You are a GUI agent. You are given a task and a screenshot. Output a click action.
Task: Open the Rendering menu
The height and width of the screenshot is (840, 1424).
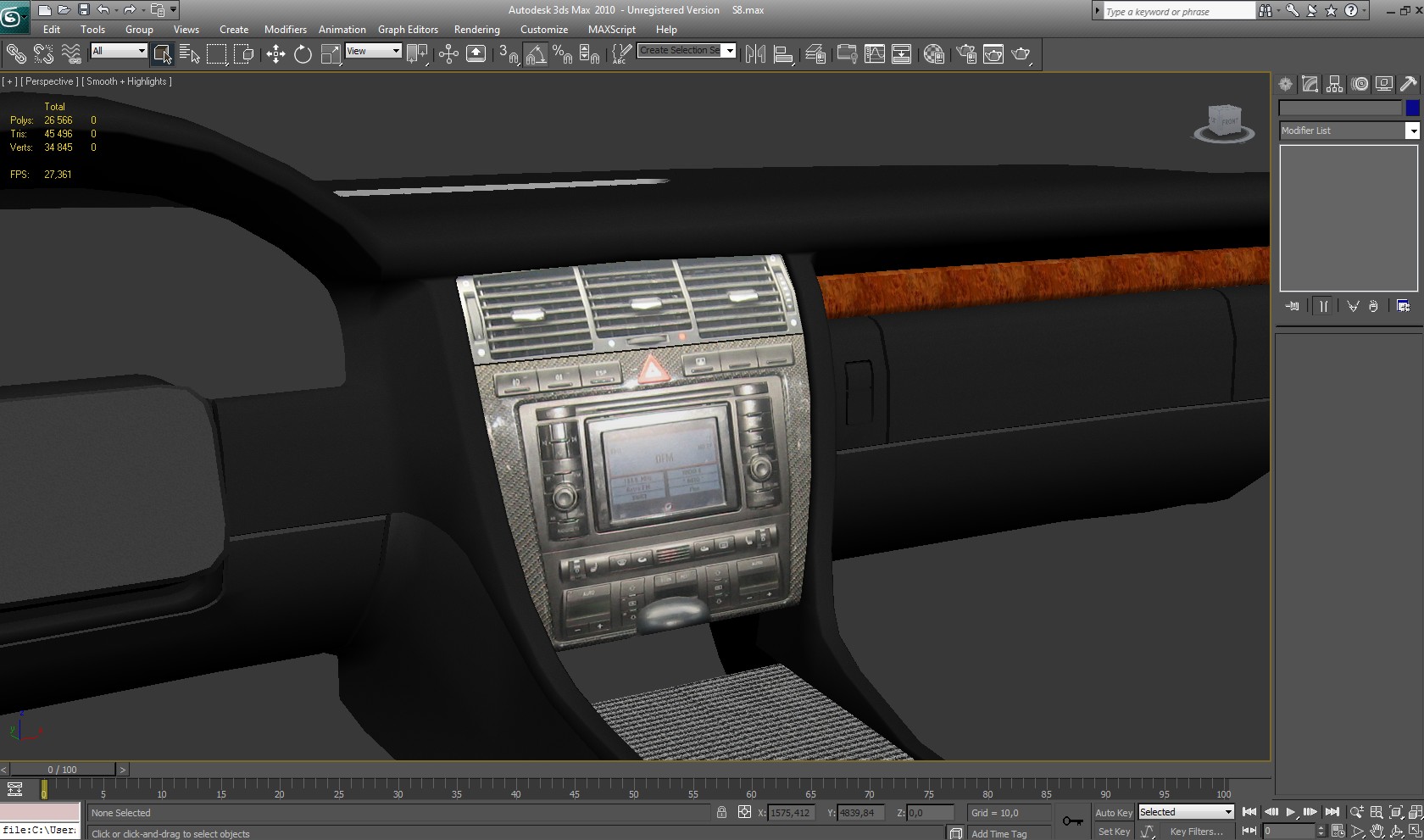pyautogui.click(x=476, y=30)
